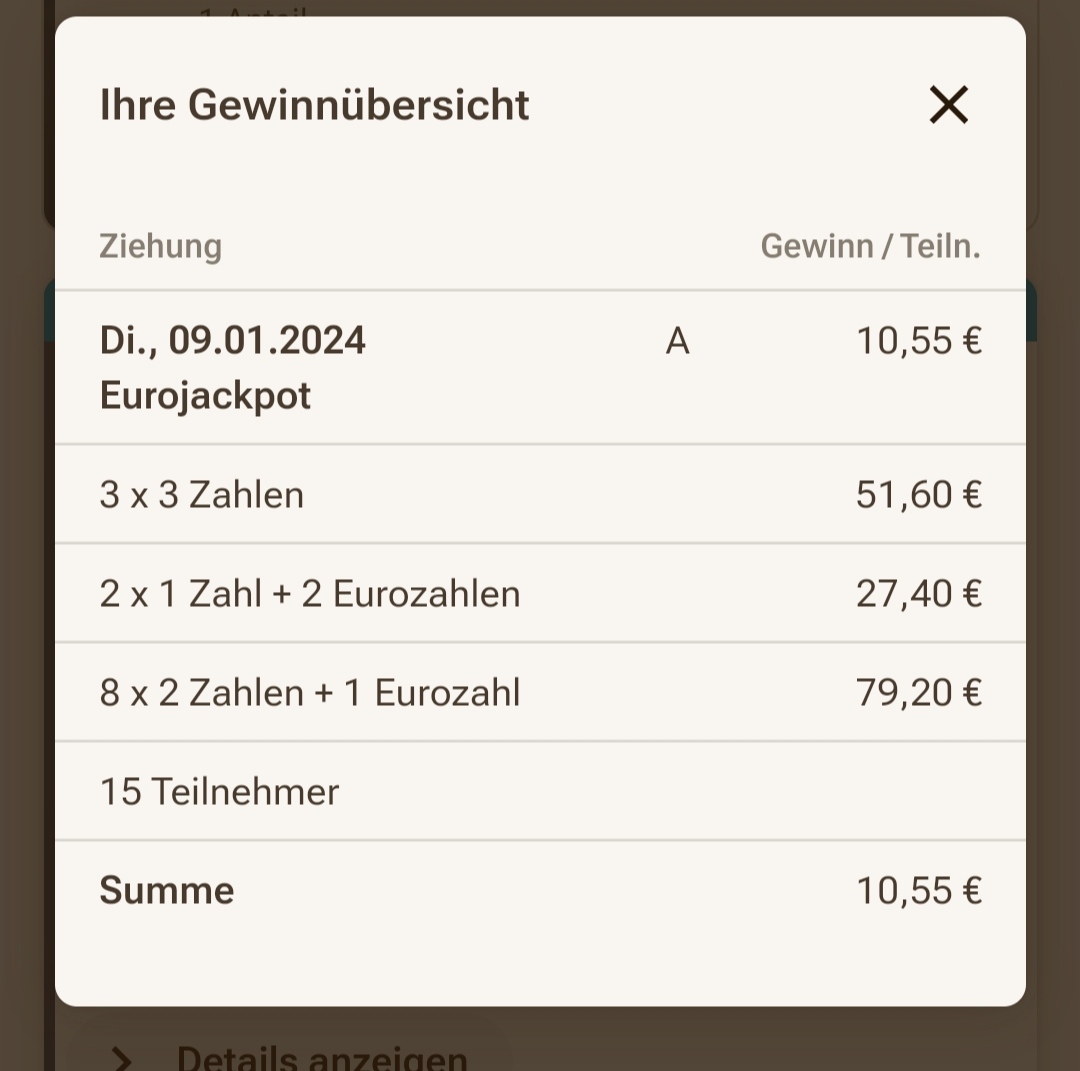The height and width of the screenshot is (1071, 1080).
Task: Tap the 79,20 € winning amount
Action: click(x=919, y=693)
